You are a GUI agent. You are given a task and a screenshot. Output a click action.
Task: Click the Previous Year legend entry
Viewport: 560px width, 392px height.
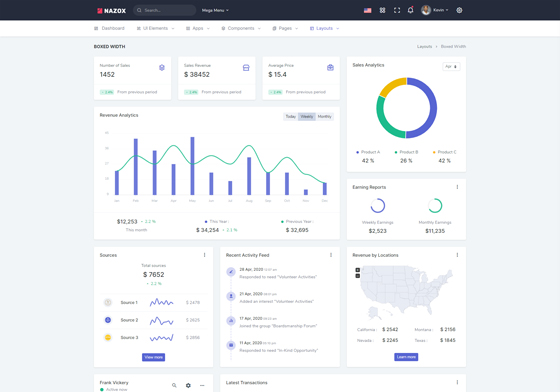click(x=297, y=222)
